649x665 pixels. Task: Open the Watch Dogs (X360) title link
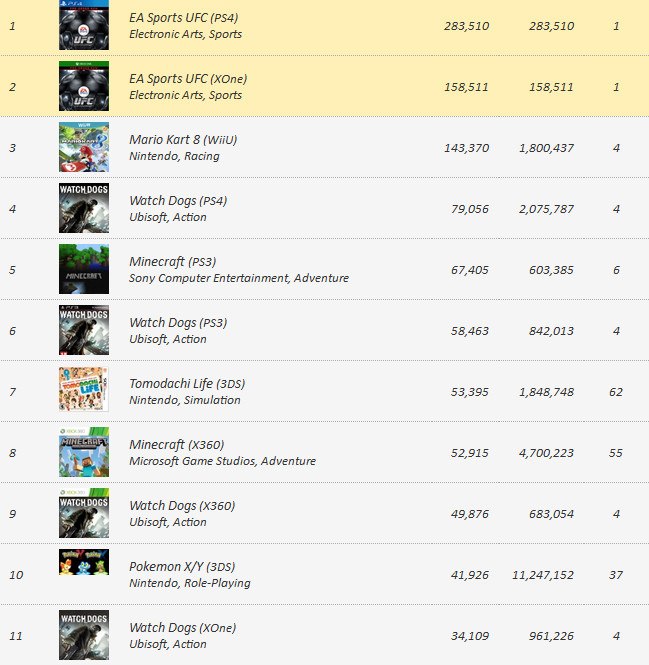(182, 506)
